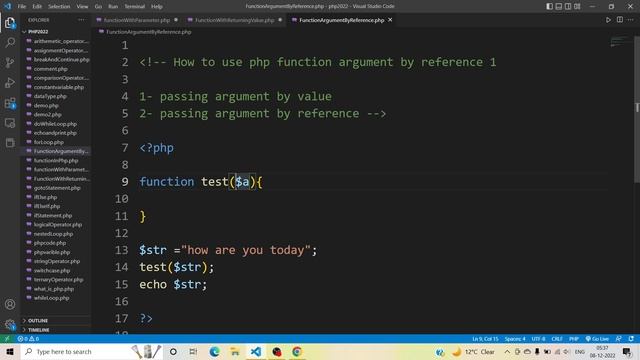Open Customize Layout icon in title bar

(577, 6)
